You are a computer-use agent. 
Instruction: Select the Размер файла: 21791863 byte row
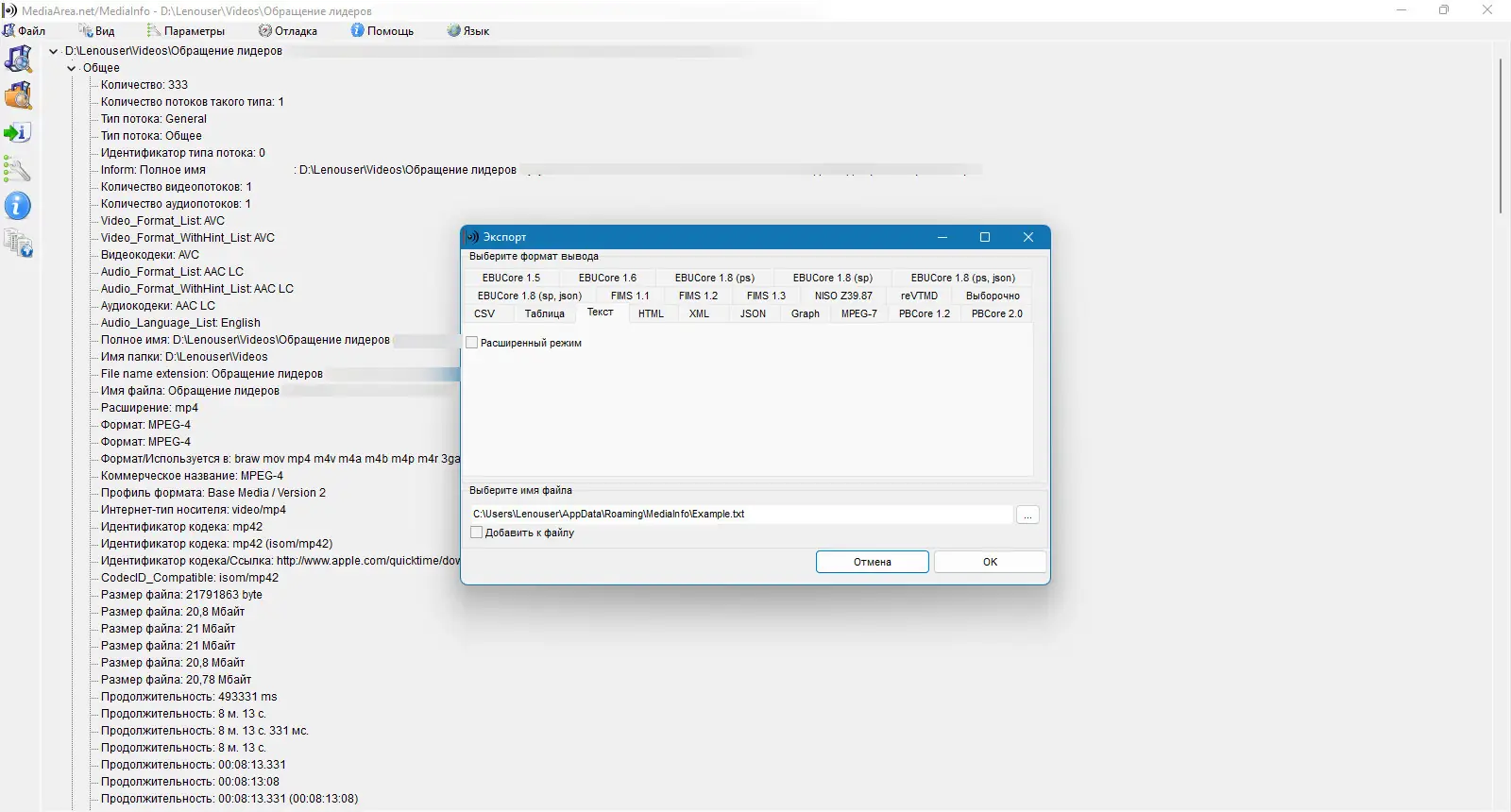tap(181, 595)
